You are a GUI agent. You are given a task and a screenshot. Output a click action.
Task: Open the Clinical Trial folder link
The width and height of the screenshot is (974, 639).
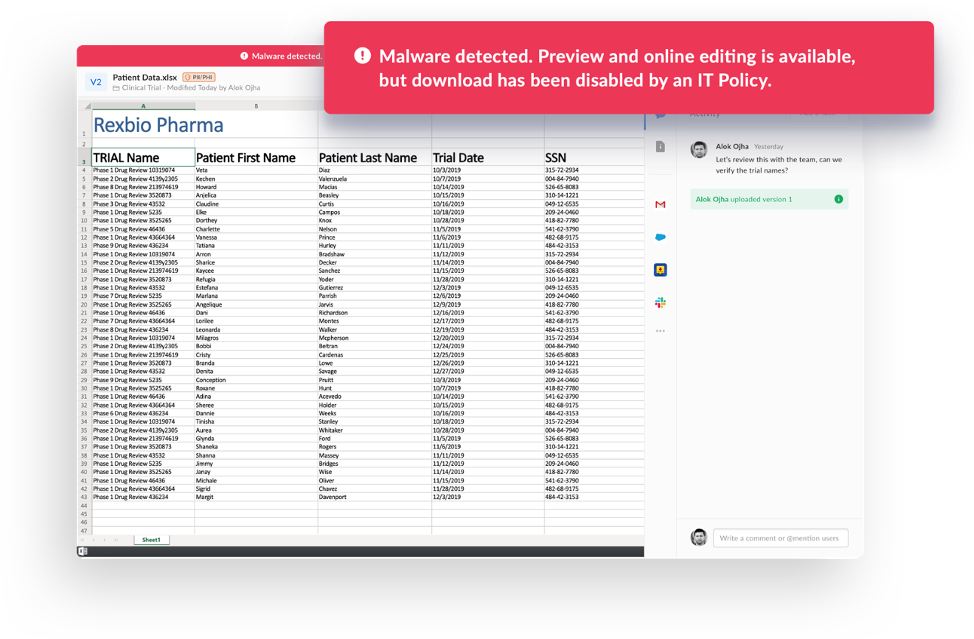pos(142,88)
